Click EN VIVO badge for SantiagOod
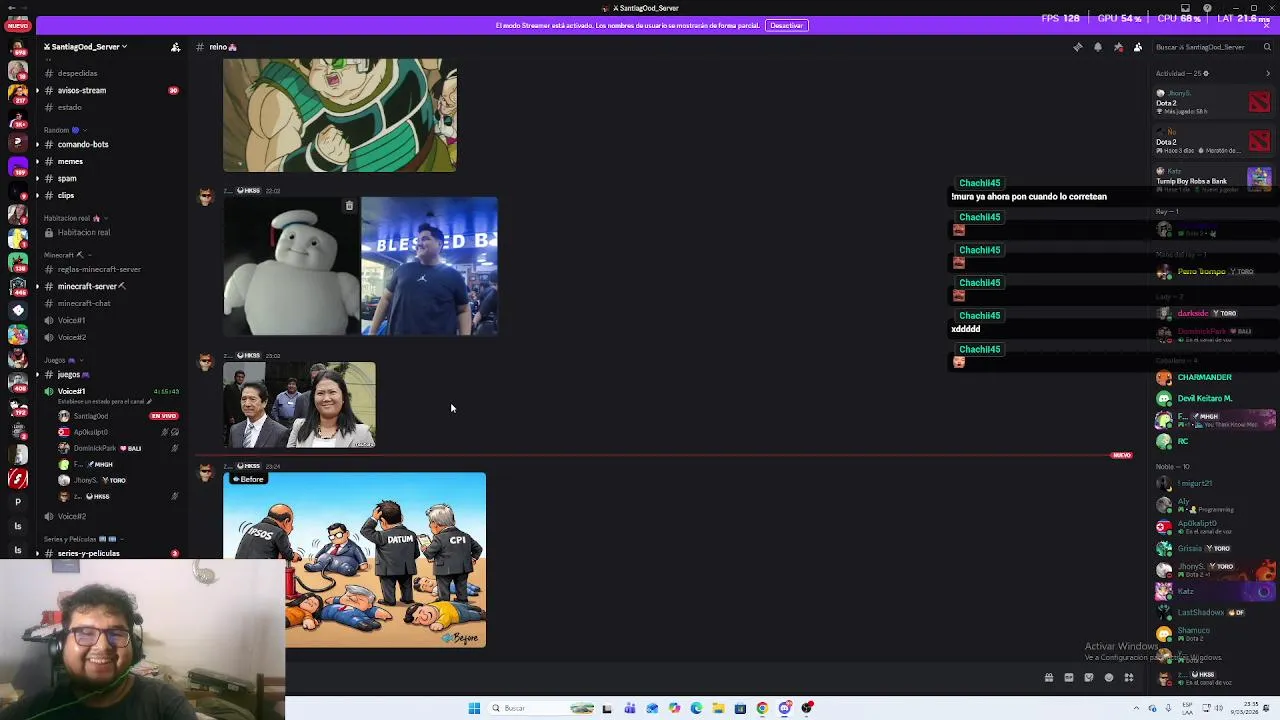This screenshot has height=720, width=1280. (164, 416)
